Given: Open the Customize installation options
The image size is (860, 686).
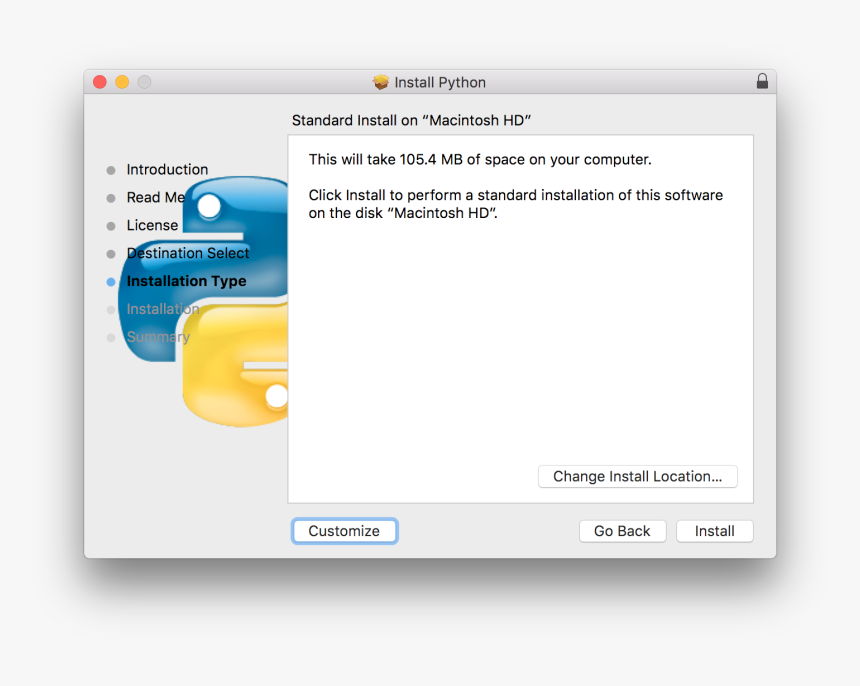Looking at the screenshot, I should click(344, 531).
